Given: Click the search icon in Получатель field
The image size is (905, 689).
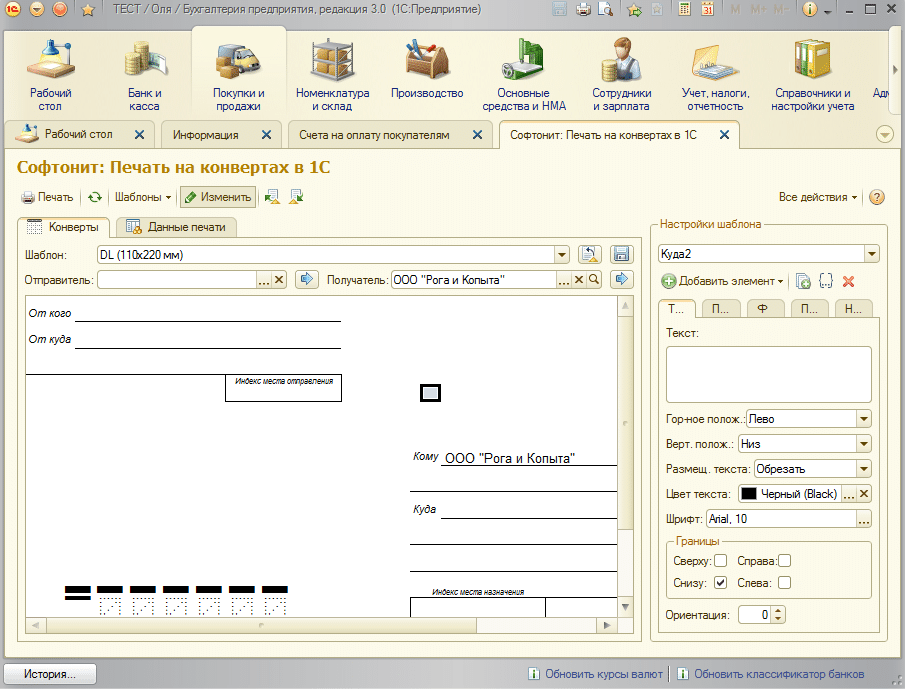Looking at the screenshot, I should pyautogui.click(x=594, y=280).
